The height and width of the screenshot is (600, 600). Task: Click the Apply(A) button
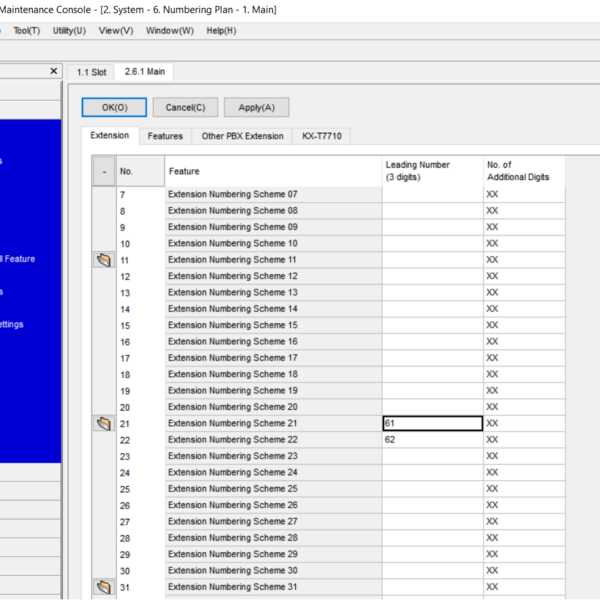coord(256,107)
